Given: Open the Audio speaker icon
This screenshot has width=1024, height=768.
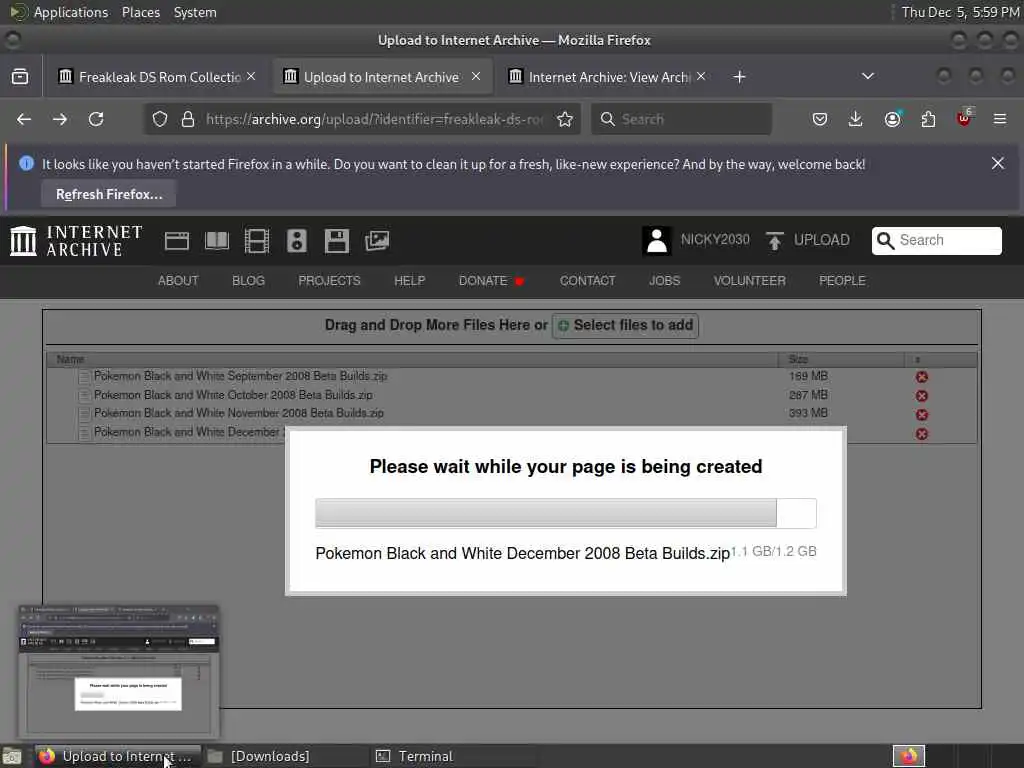Looking at the screenshot, I should coord(296,241).
